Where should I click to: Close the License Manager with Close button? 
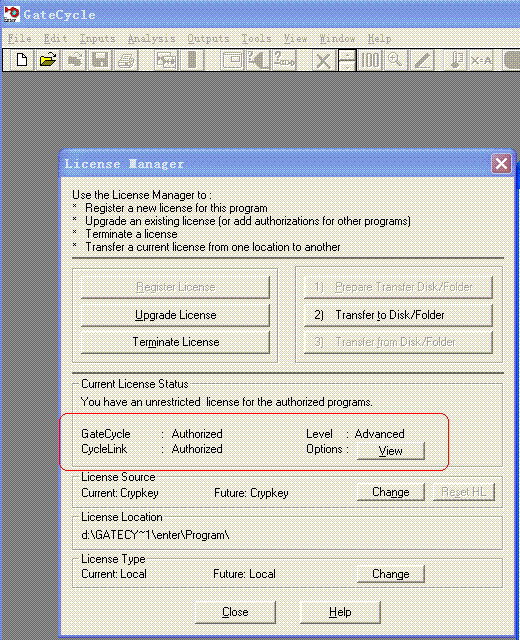click(235, 612)
